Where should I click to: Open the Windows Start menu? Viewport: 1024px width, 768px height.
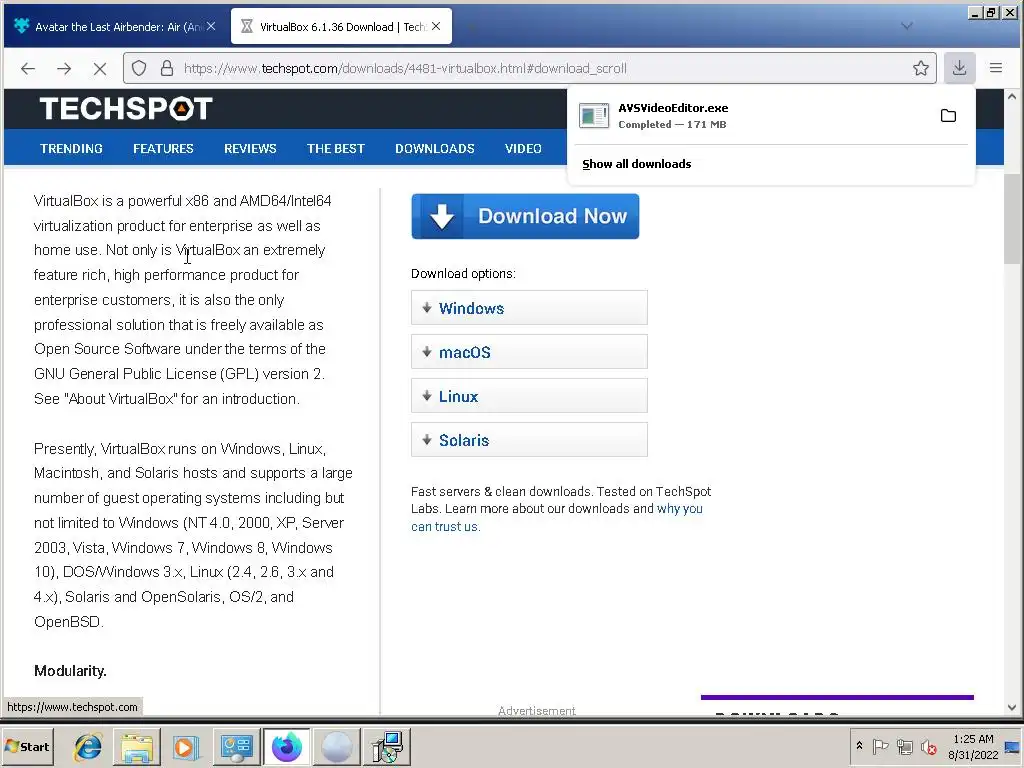coord(27,746)
